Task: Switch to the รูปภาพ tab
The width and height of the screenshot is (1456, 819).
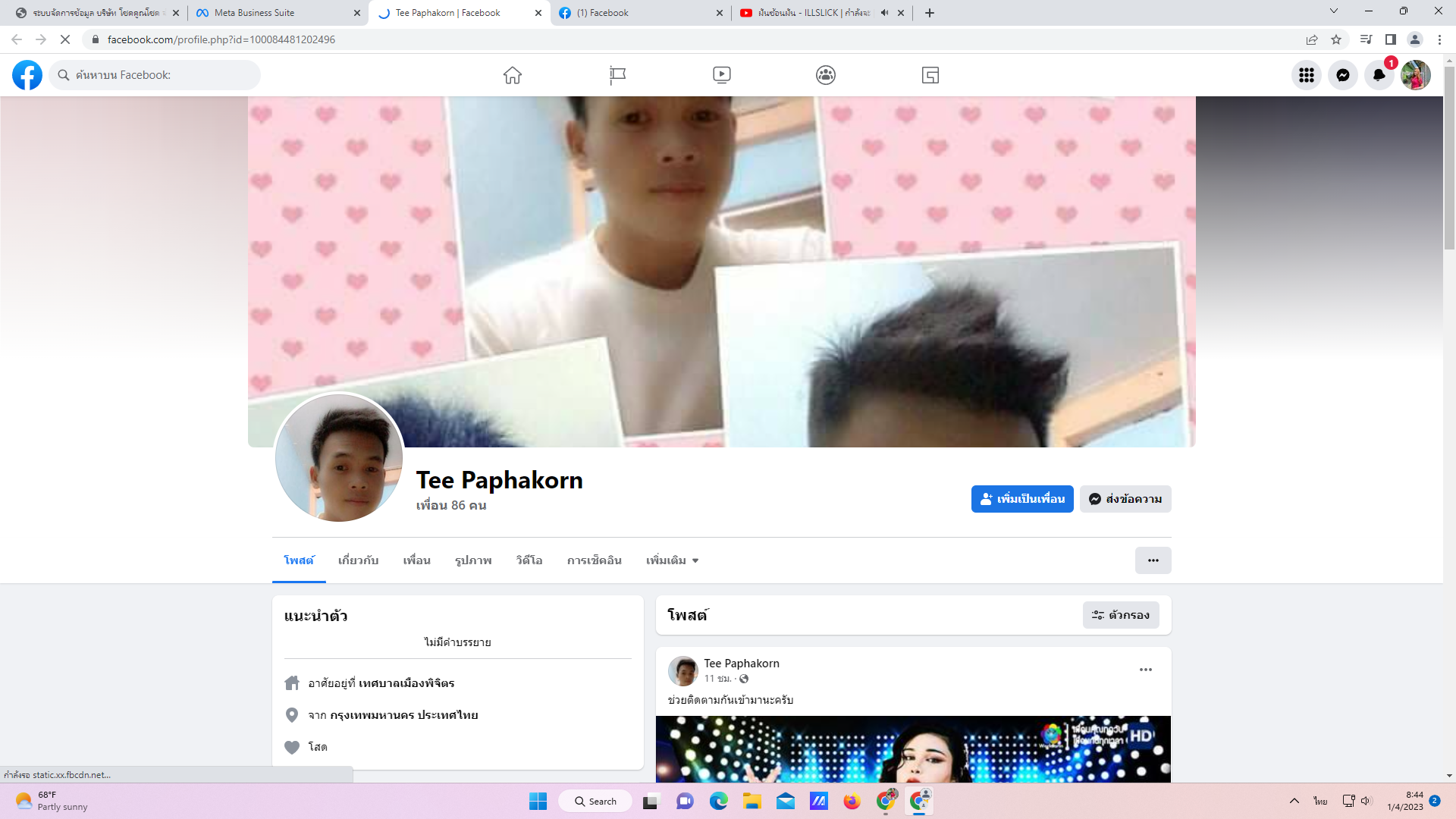Action: pyautogui.click(x=473, y=560)
